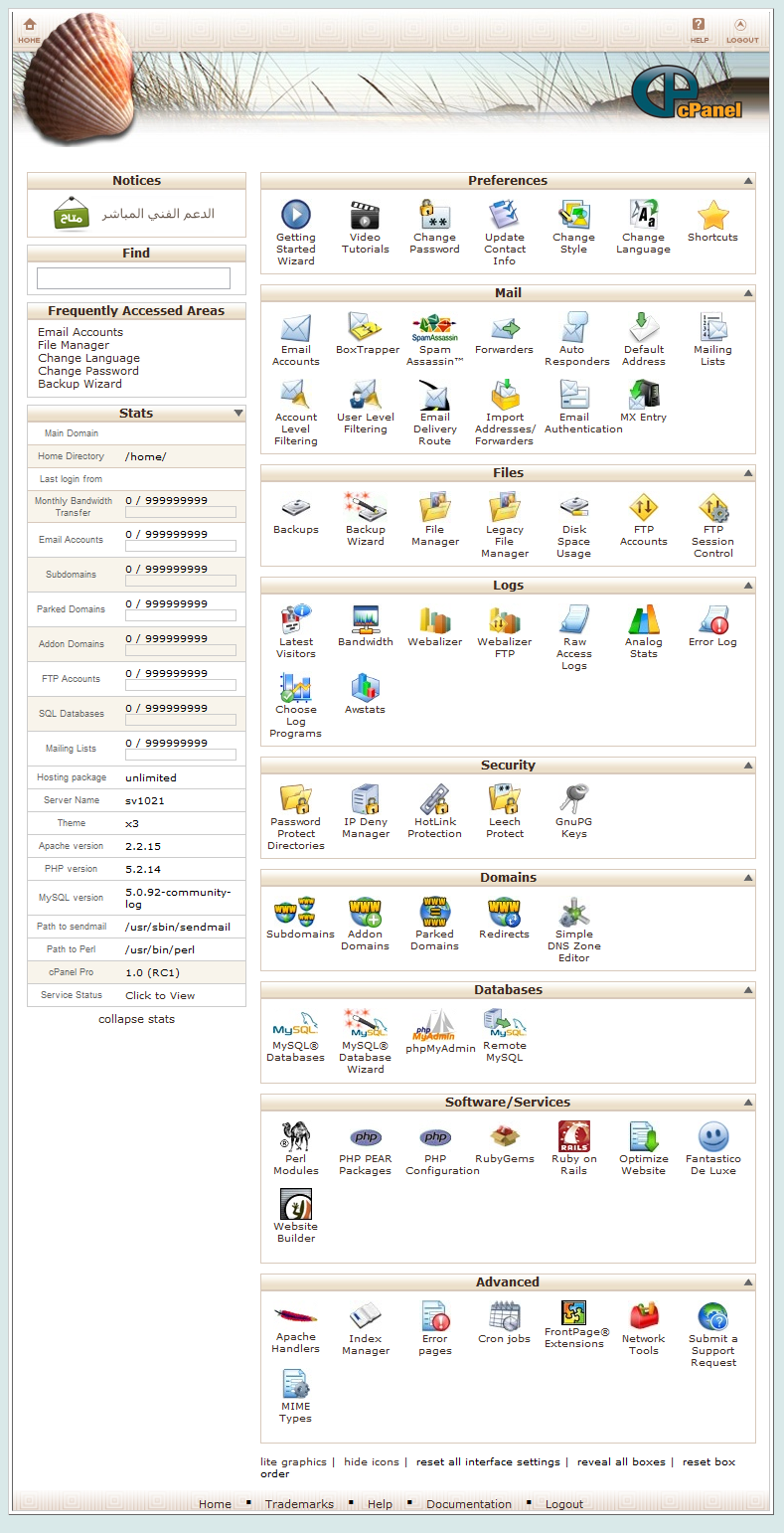Collapse the Logs section
Viewport: 784px width, 1533px height.
747,586
